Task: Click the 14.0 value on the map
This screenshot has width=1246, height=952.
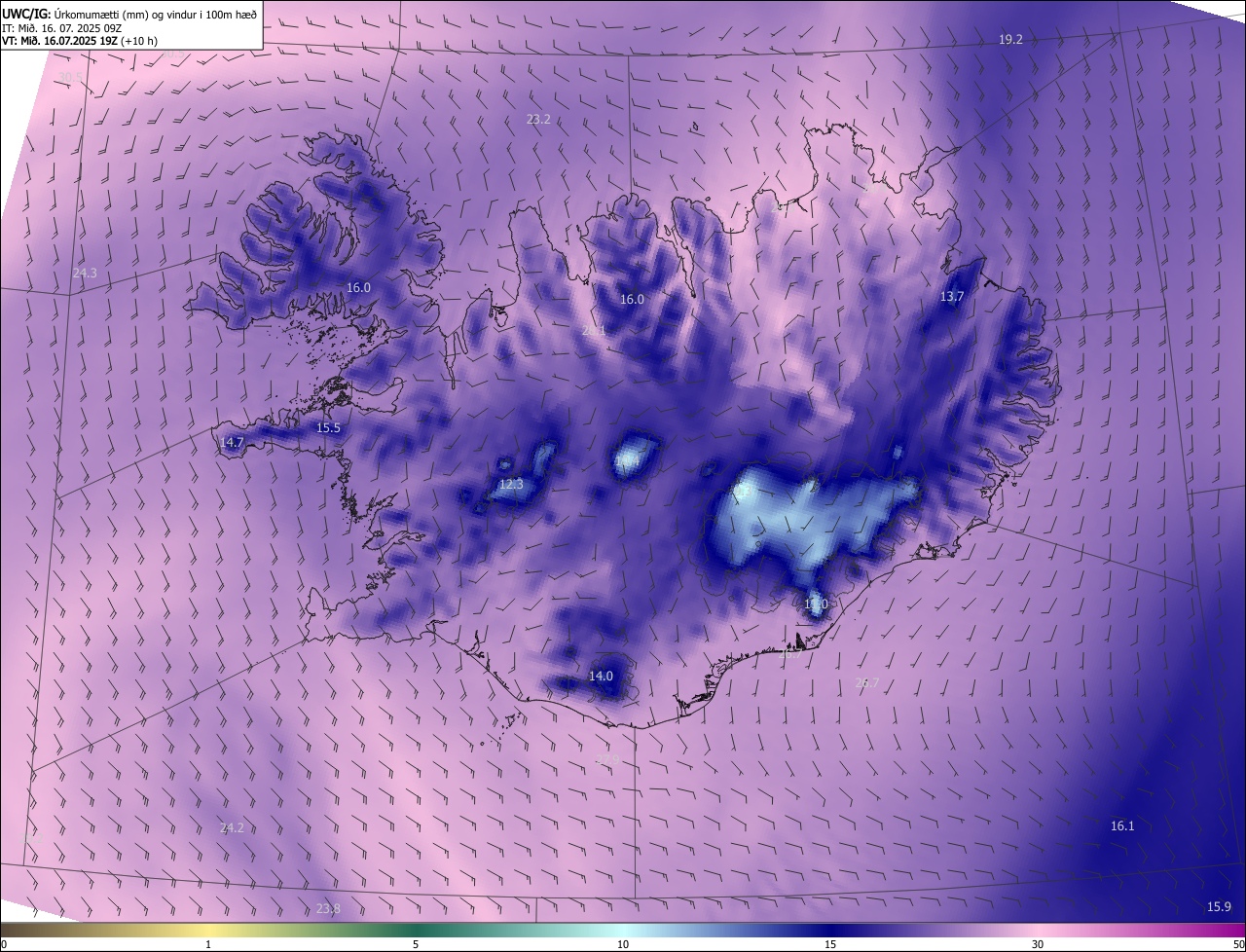Action: [601, 677]
